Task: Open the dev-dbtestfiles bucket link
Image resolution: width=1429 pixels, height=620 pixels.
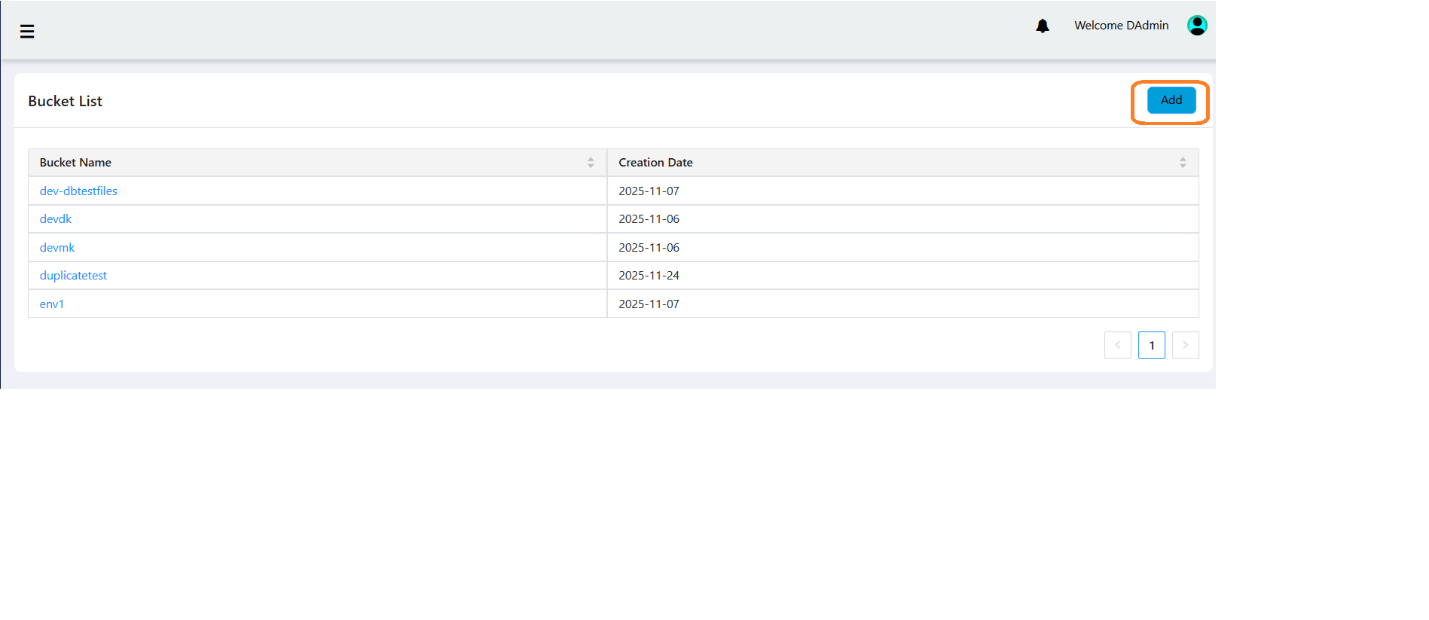Action: pyautogui.click(x=78, y=191)
